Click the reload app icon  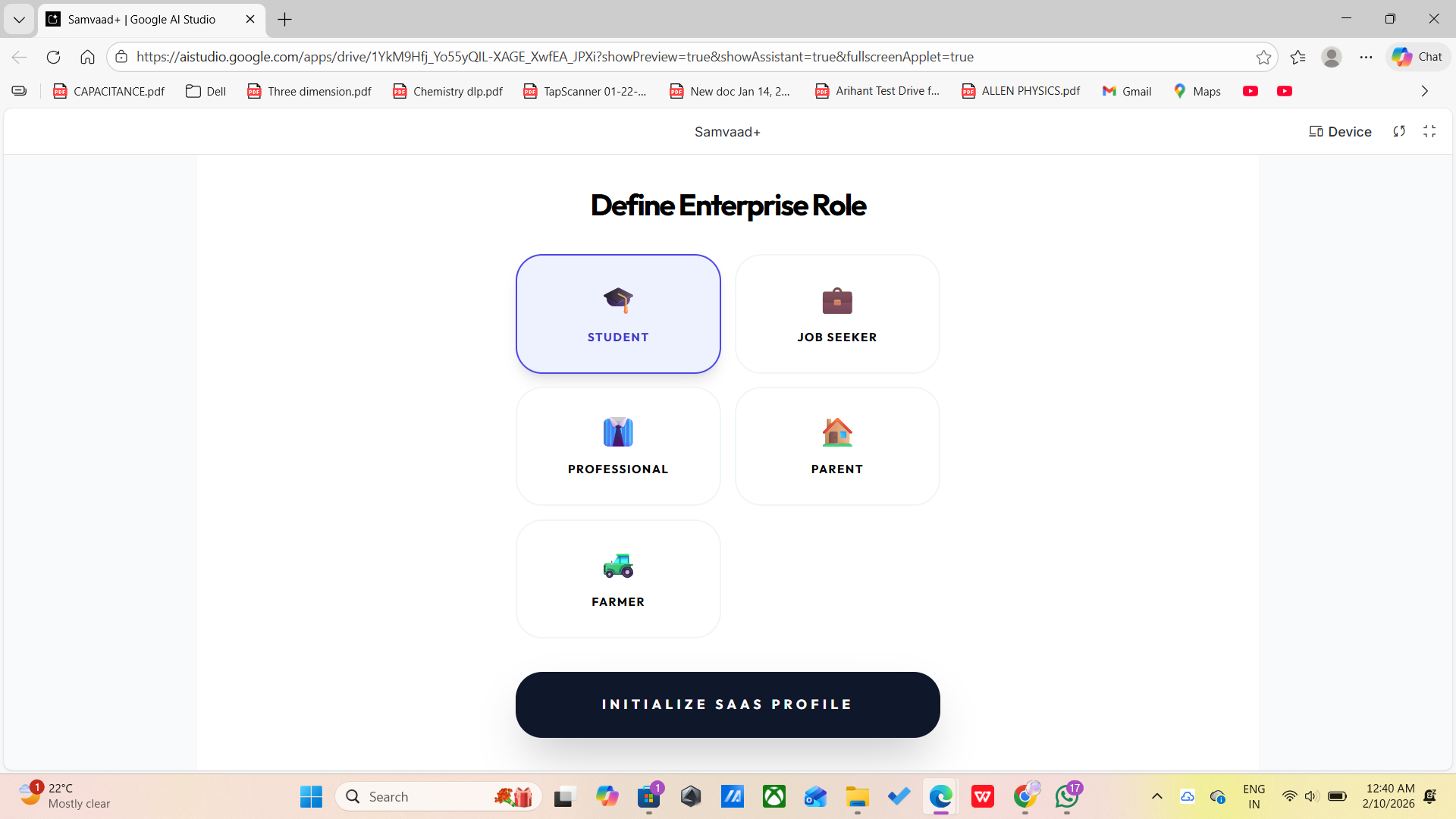tap(1399, 132)
